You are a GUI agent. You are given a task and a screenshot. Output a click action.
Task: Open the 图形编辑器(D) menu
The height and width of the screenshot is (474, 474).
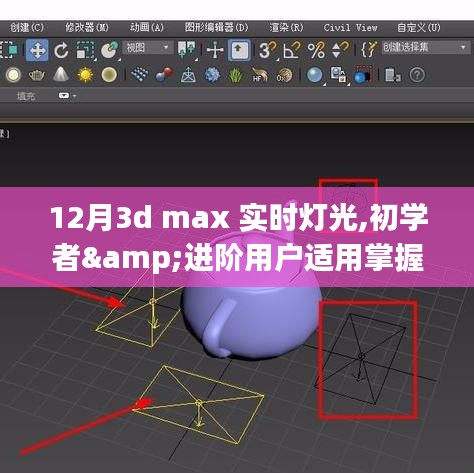click(217, 27)
